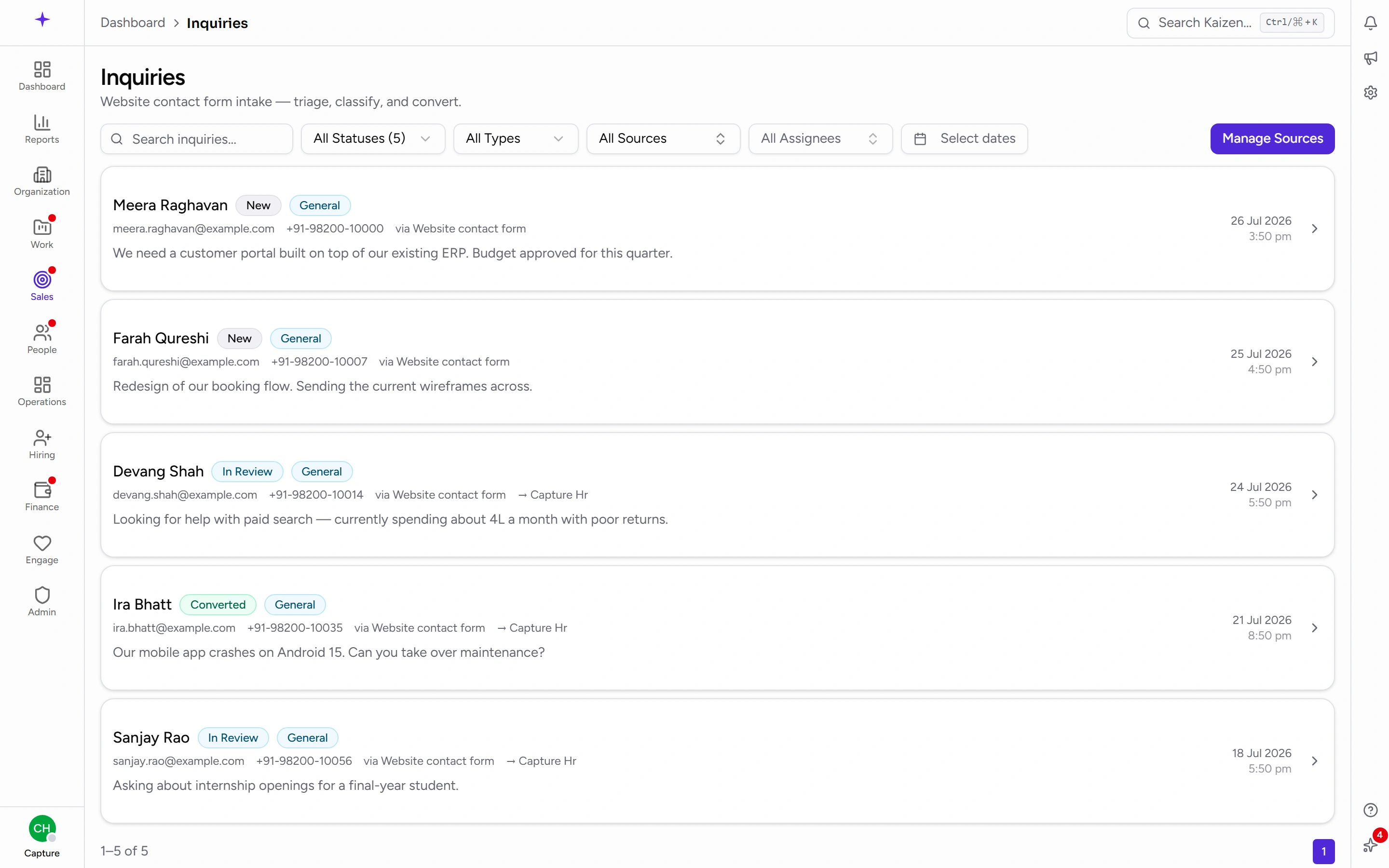Click the 21 Jul 2026 date
Screen dimensions: 1389x868
pos(1262,621)
